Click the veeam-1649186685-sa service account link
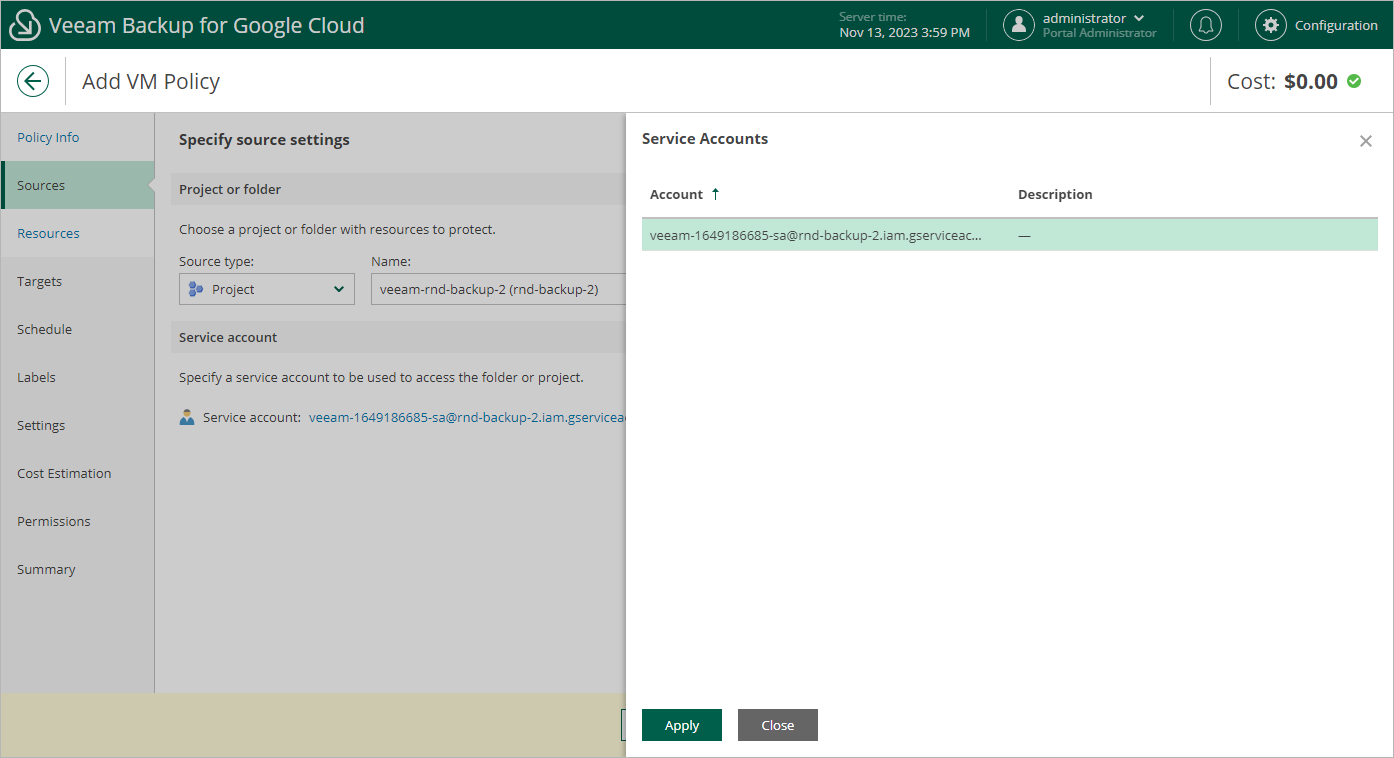This screenshot has height=758, width=1394. pos(467,417)
